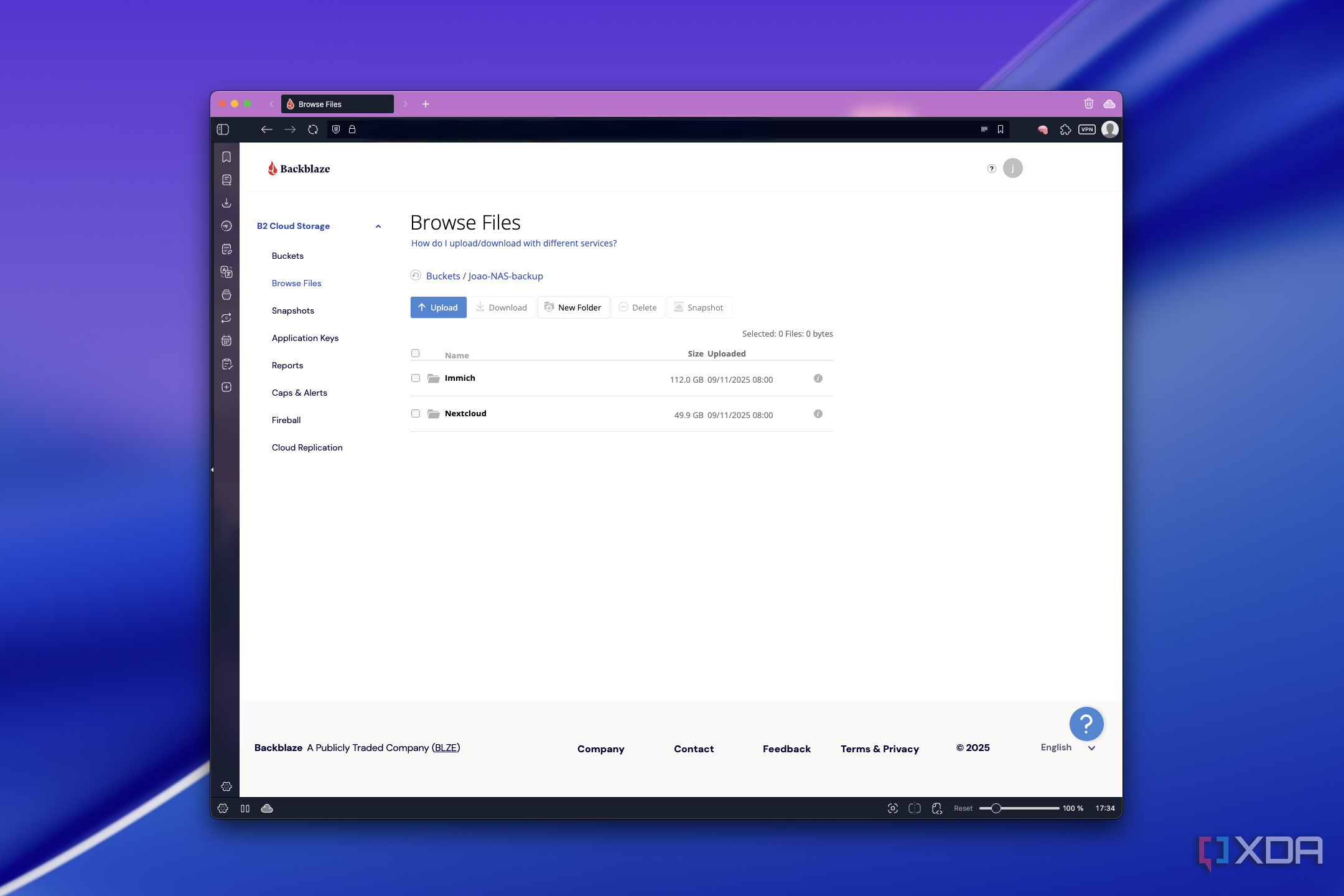Open the Nextcloud folder
The image size is (1344, 896).
click(465, 413)
